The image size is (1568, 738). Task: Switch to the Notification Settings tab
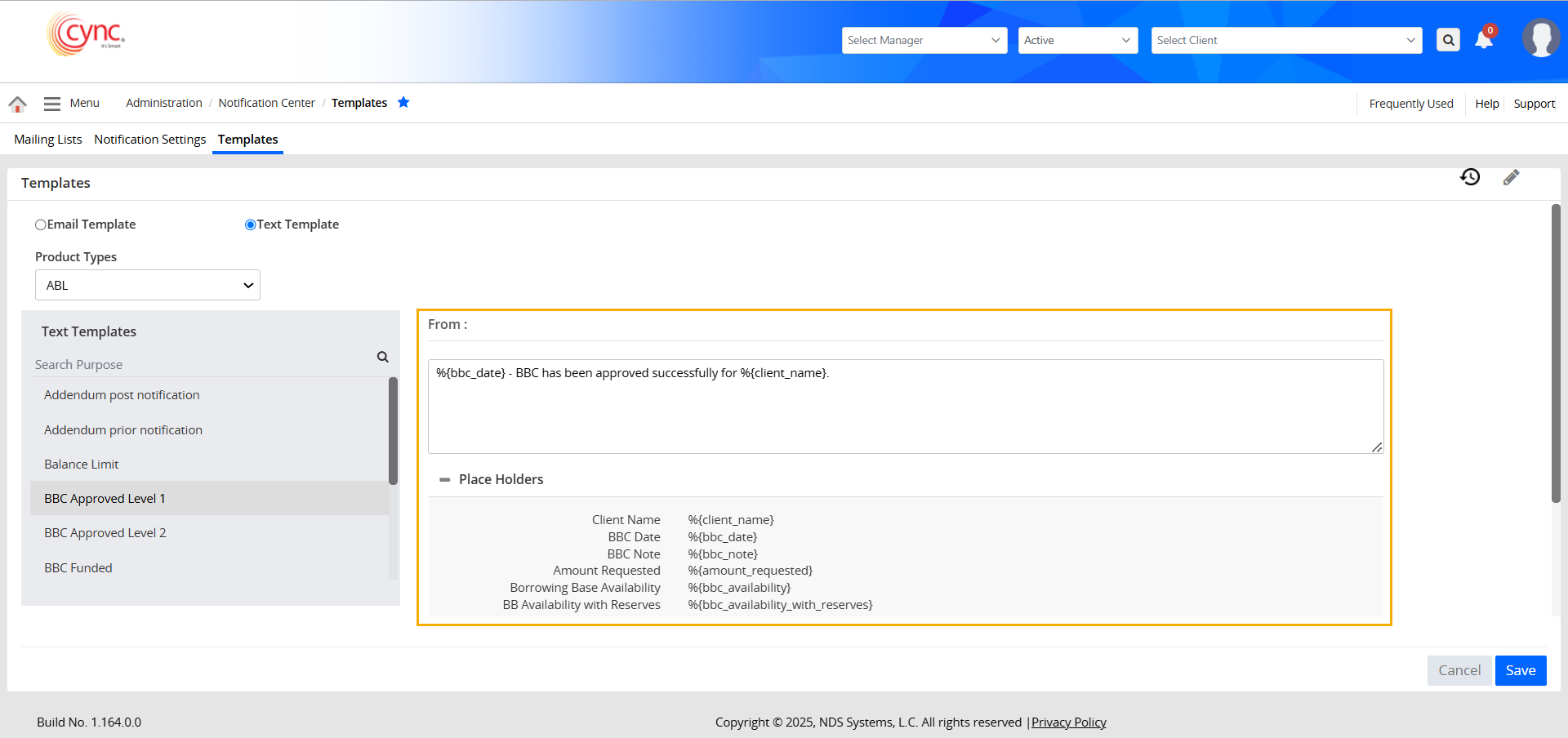[149, 140]
